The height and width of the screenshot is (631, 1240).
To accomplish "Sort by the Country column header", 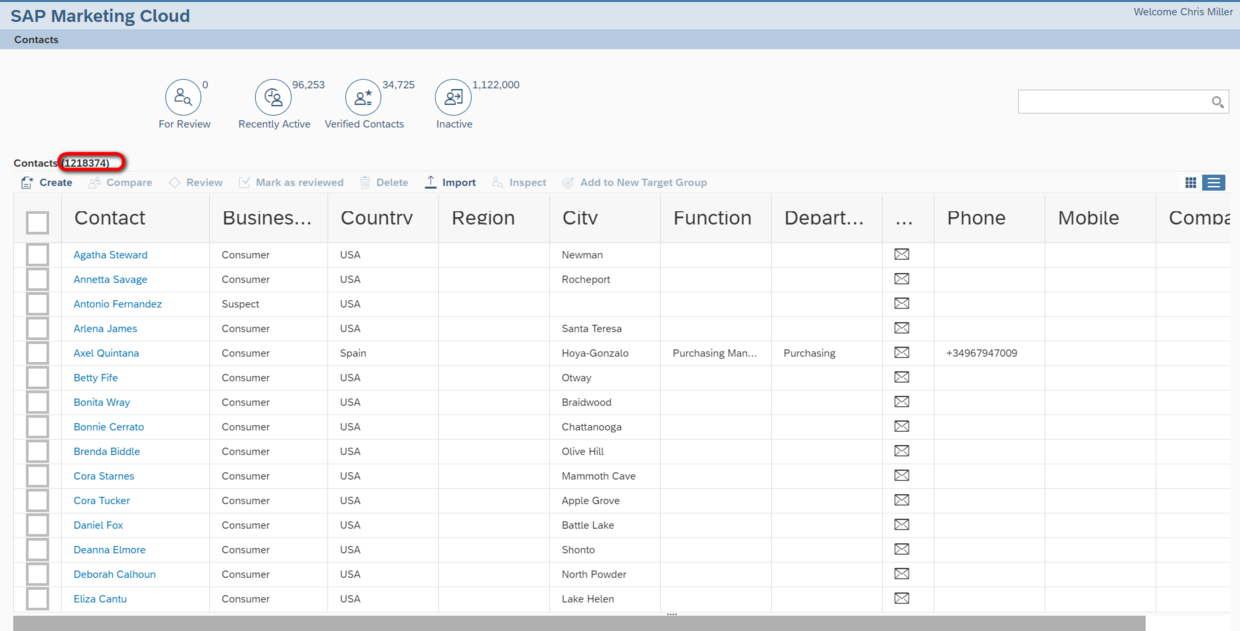I will pos(376,218).
